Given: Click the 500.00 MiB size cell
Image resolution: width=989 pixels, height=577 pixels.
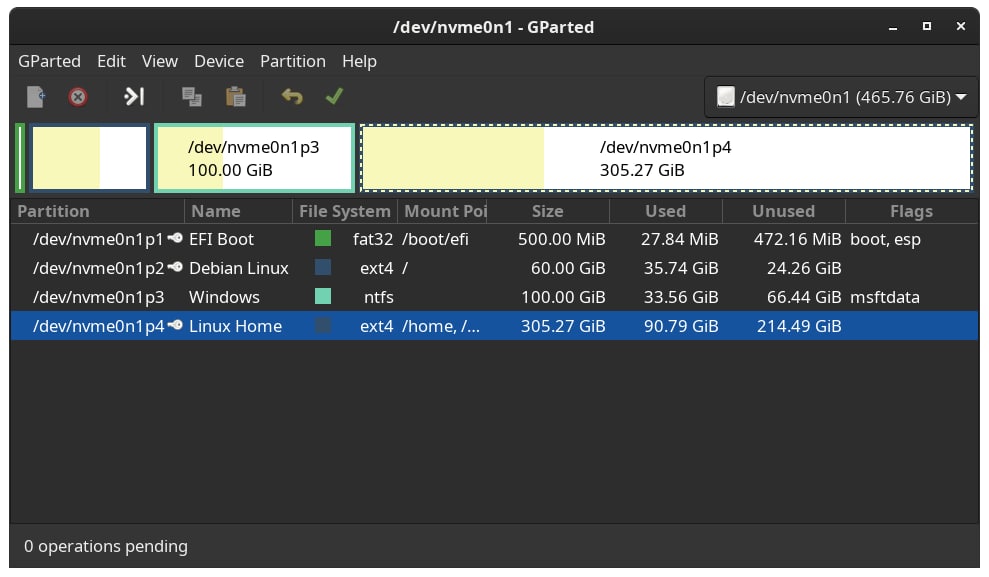Looking at the screenshot, I should click(561, 239).
